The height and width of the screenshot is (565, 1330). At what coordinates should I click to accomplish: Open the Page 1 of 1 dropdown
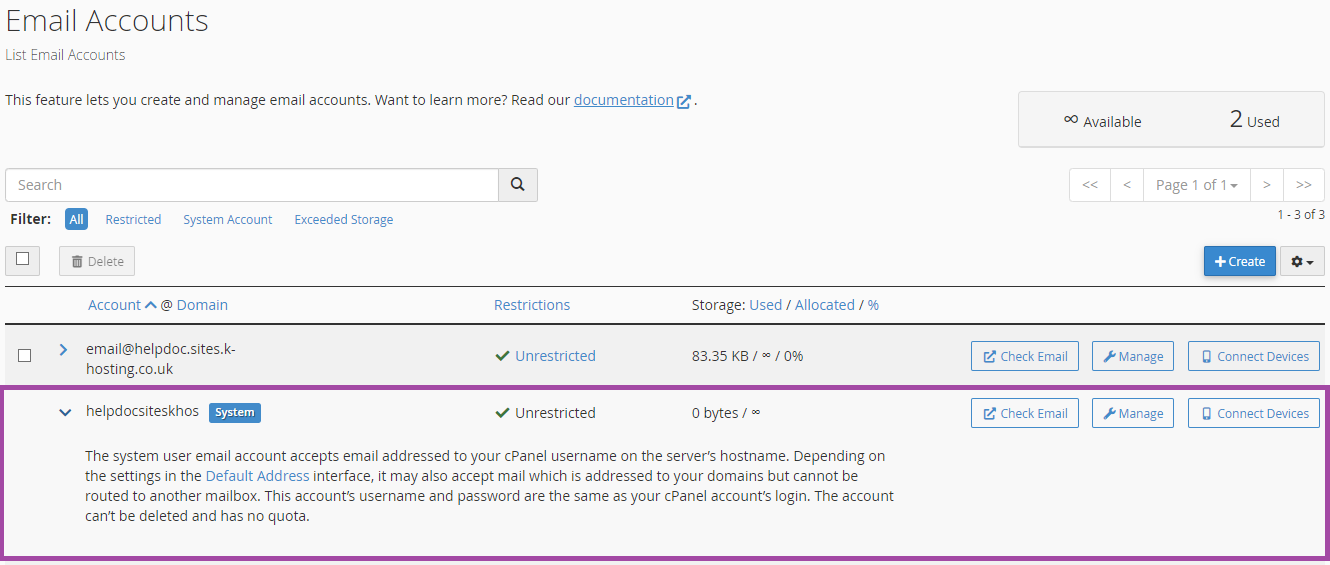click(x=1197, y=185)
